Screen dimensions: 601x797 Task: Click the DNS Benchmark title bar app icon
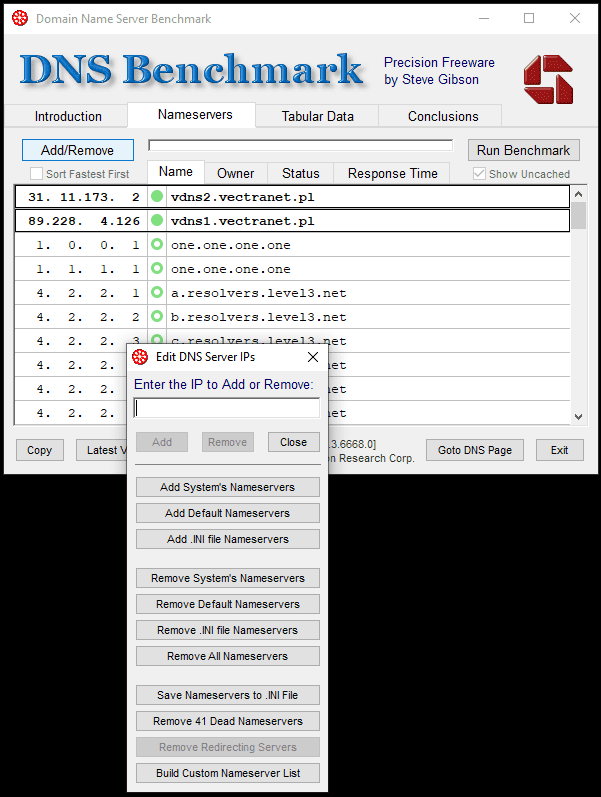coord(20,18)
